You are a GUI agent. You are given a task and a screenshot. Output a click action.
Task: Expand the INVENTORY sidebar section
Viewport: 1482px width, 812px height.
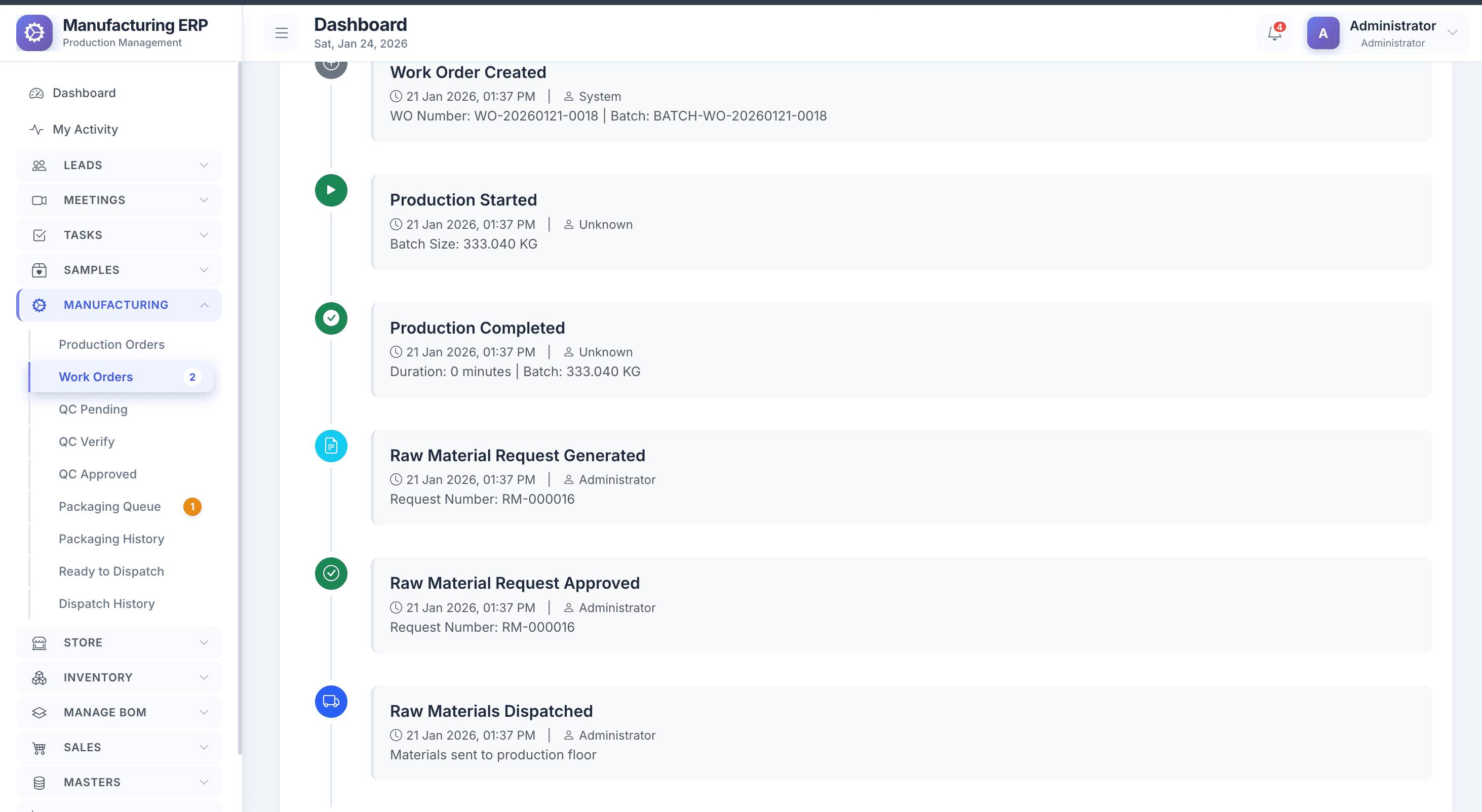[119, 677]
